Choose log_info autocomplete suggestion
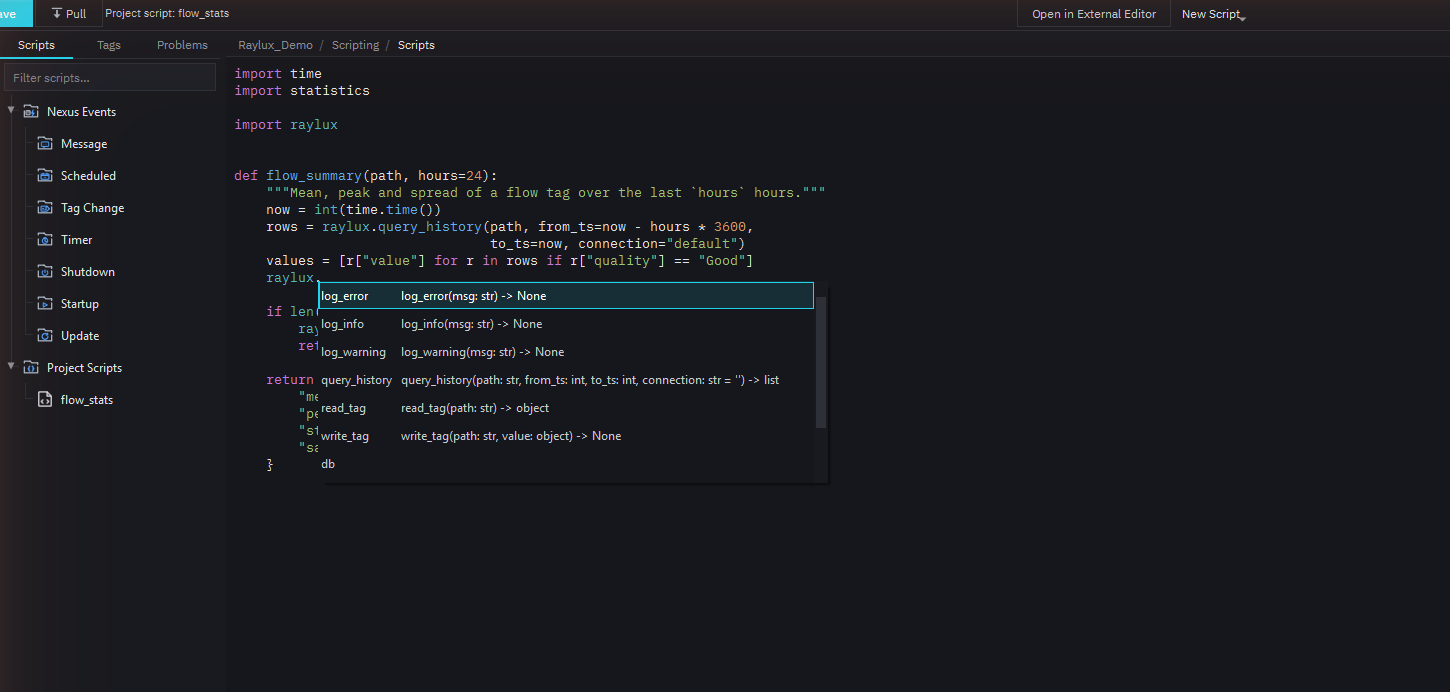This screenshot has width=1450, height=692. [x=566, y=324]
